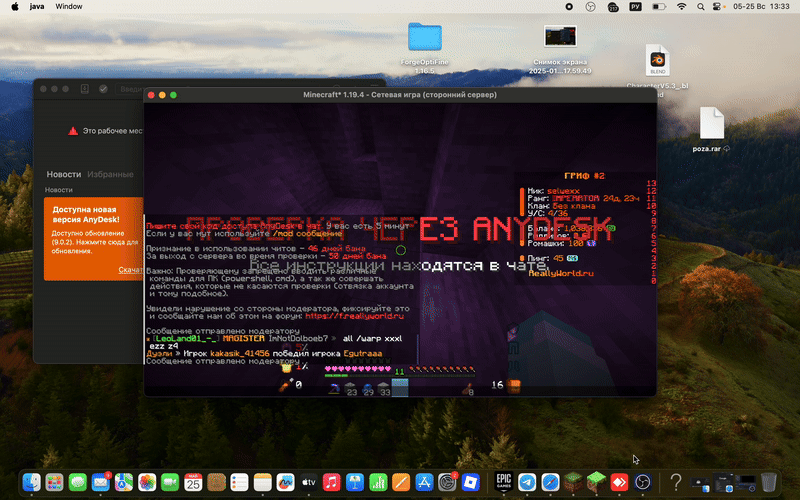Open Spotlight search in menu bar

tap(701, 7)
